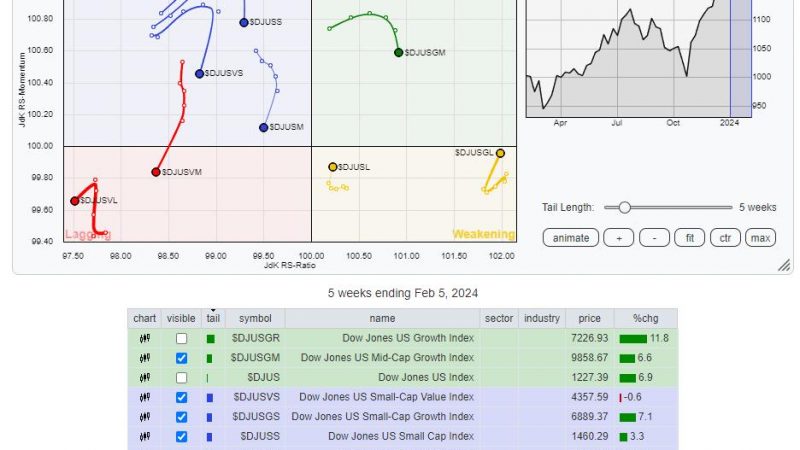Sort by the symbol column header

pos(255,318)
